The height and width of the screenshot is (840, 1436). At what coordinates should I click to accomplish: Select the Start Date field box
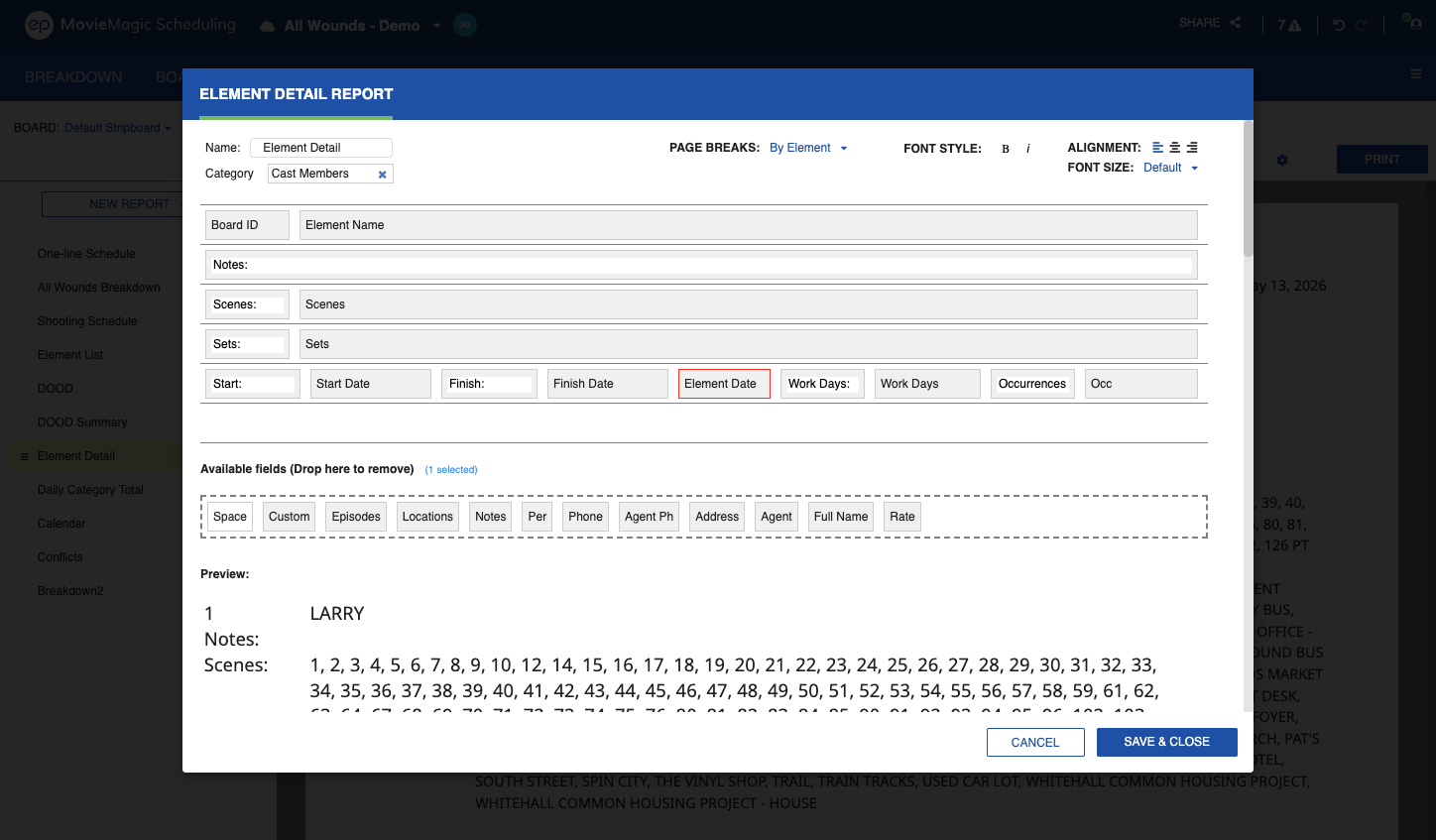(371, 384)
